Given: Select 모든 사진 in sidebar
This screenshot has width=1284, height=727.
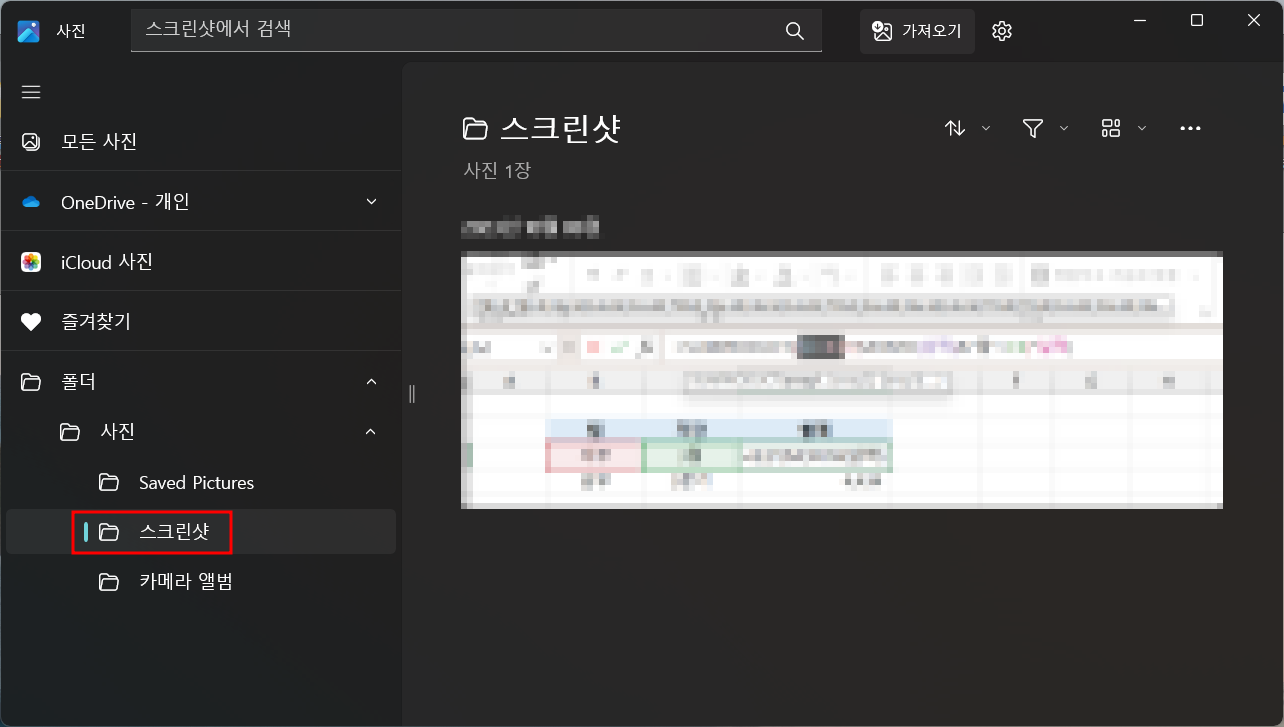Looking at the screenshot, I should pyautogui.click(x=200, y=142).
